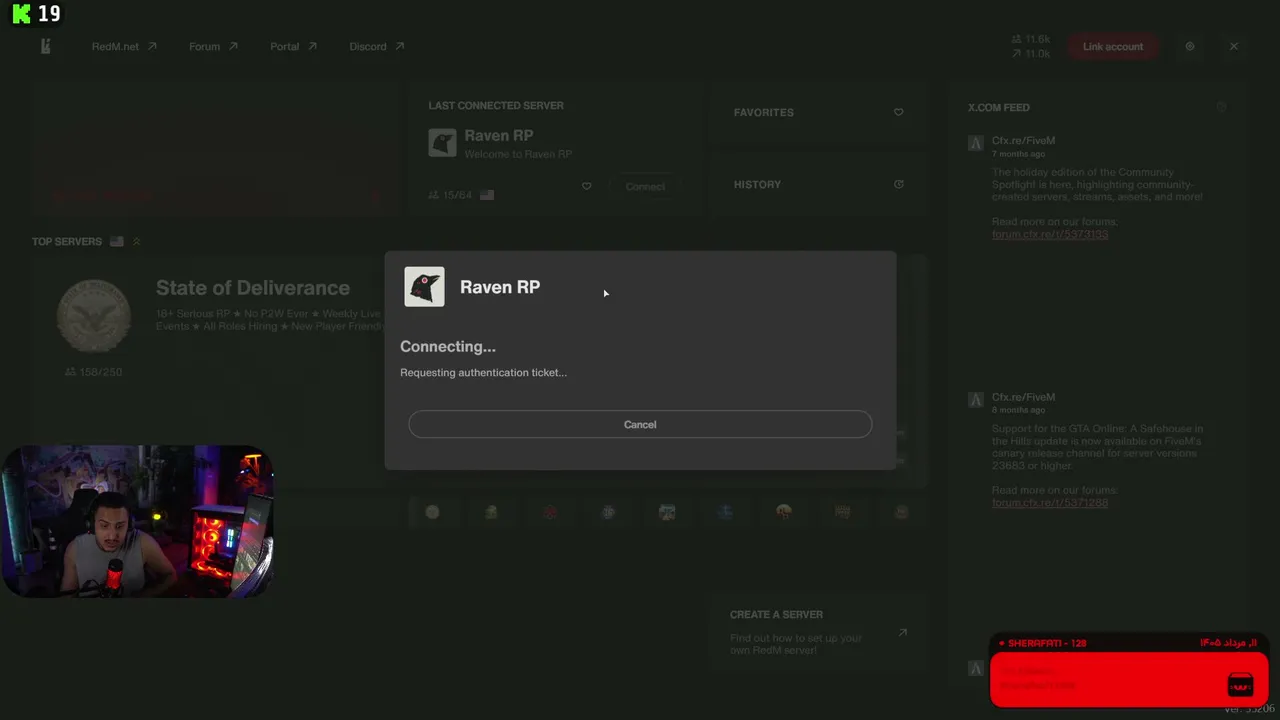Select the seventh server icon in bottom row
Screen dimensions: 1280x720
(784, 512)
